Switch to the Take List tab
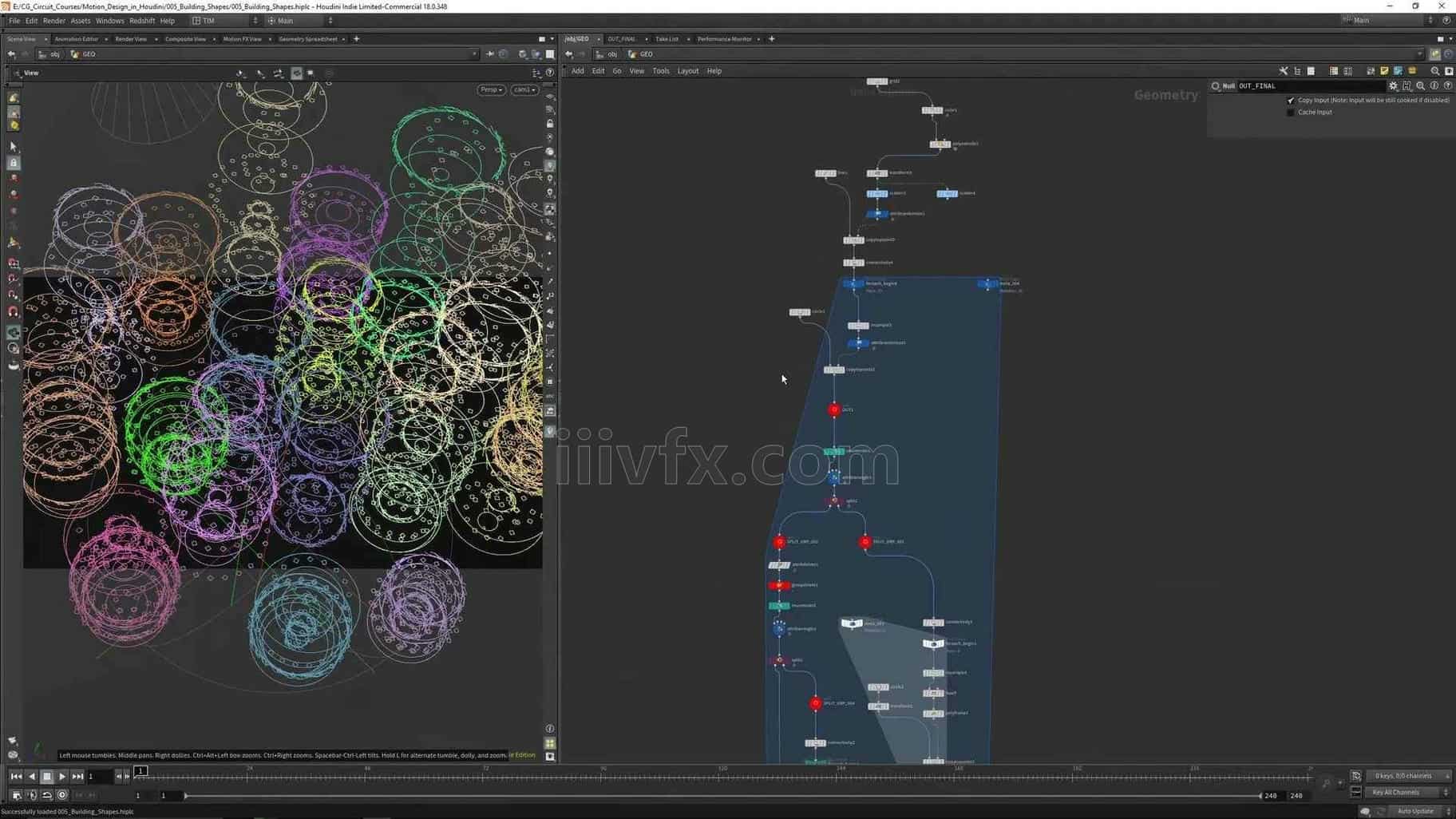The width and height of the screenshot is (1456, 819). pyautogui.click(x=667, y=39)
